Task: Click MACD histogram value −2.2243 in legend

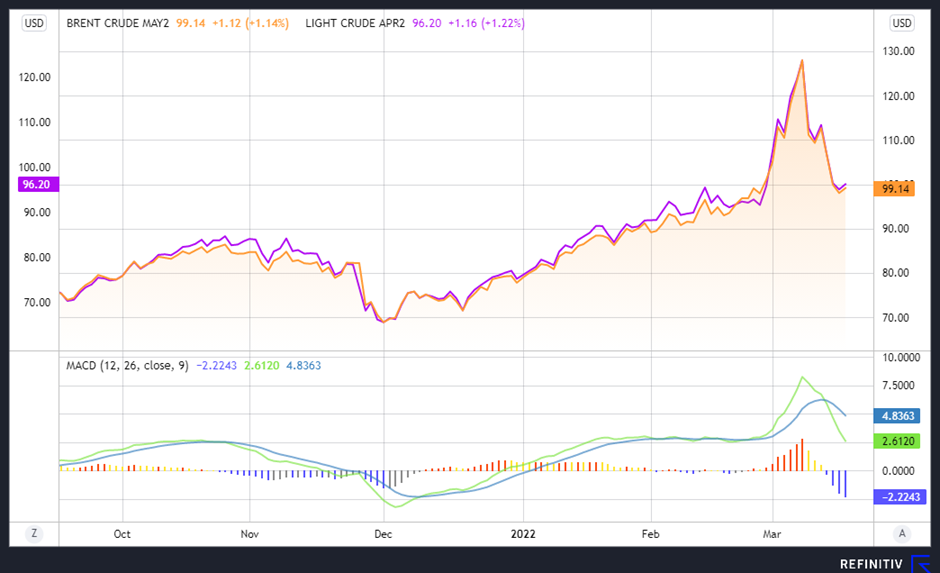Action: click(216, 366)
